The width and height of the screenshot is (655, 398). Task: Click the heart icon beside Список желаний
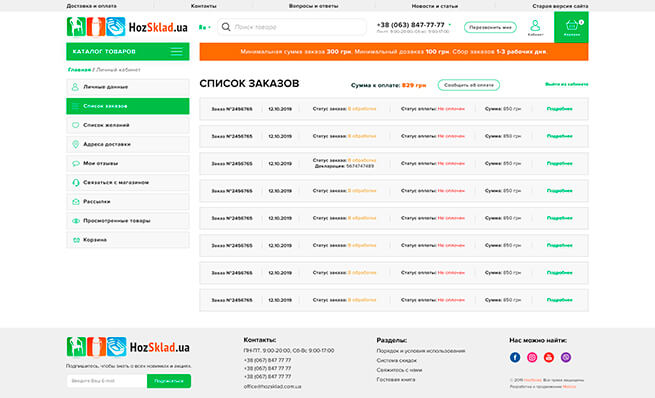[x=76, y=125]
